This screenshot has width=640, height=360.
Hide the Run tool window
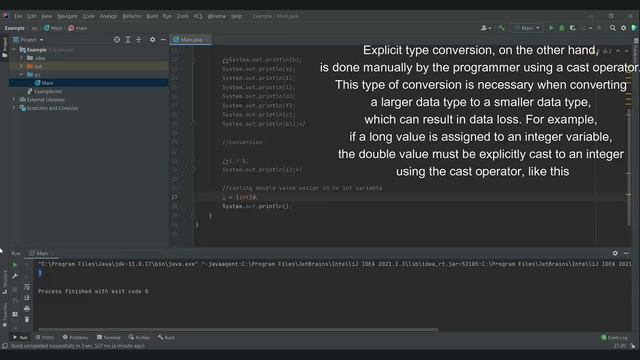[x=626, y=253]
